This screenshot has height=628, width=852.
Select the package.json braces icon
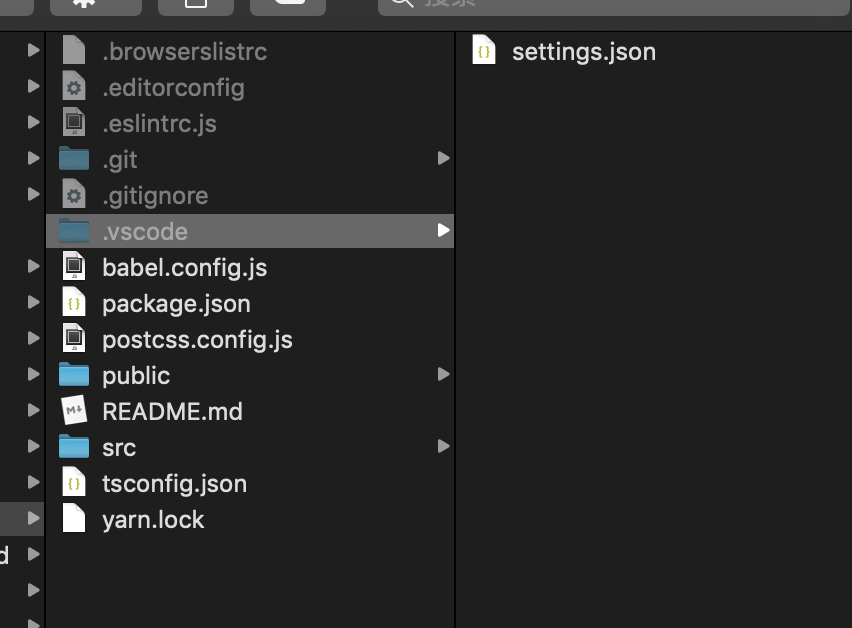coord(74,304)
